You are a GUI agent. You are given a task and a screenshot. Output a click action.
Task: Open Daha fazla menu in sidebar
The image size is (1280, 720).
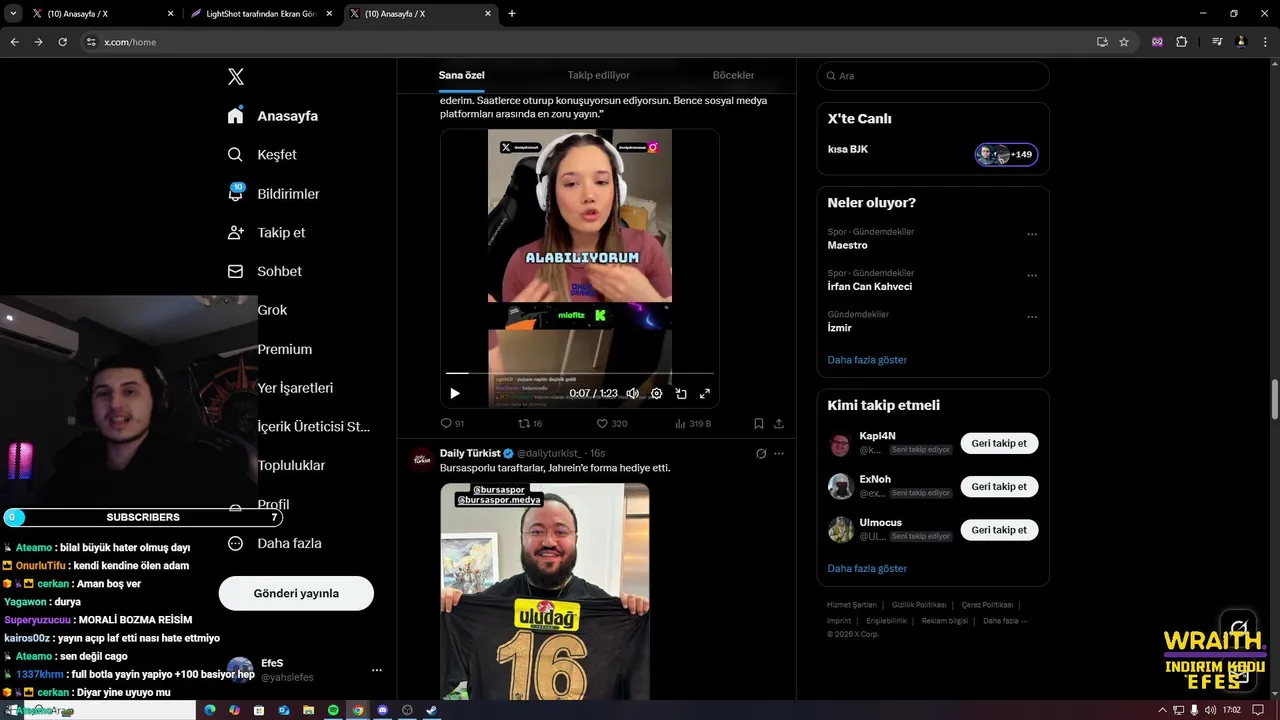(275, 543)
